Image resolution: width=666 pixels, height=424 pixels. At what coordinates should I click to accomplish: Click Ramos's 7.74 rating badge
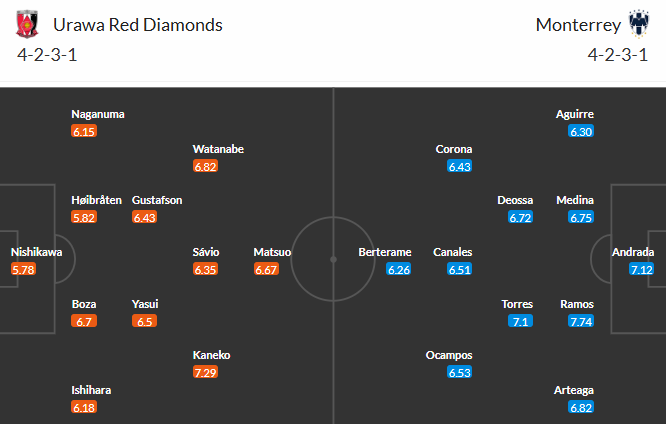[x=580, y=321]
